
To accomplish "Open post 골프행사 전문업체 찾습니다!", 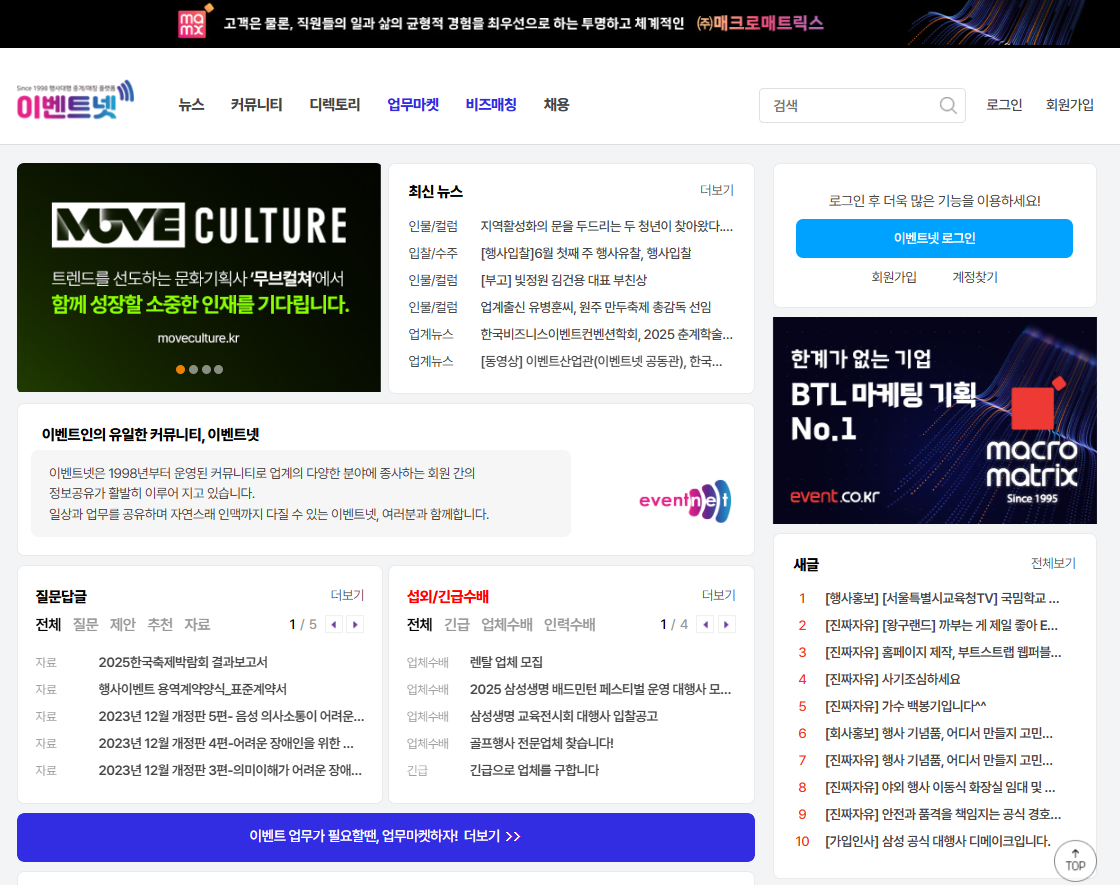I will (x=541, y=744).
